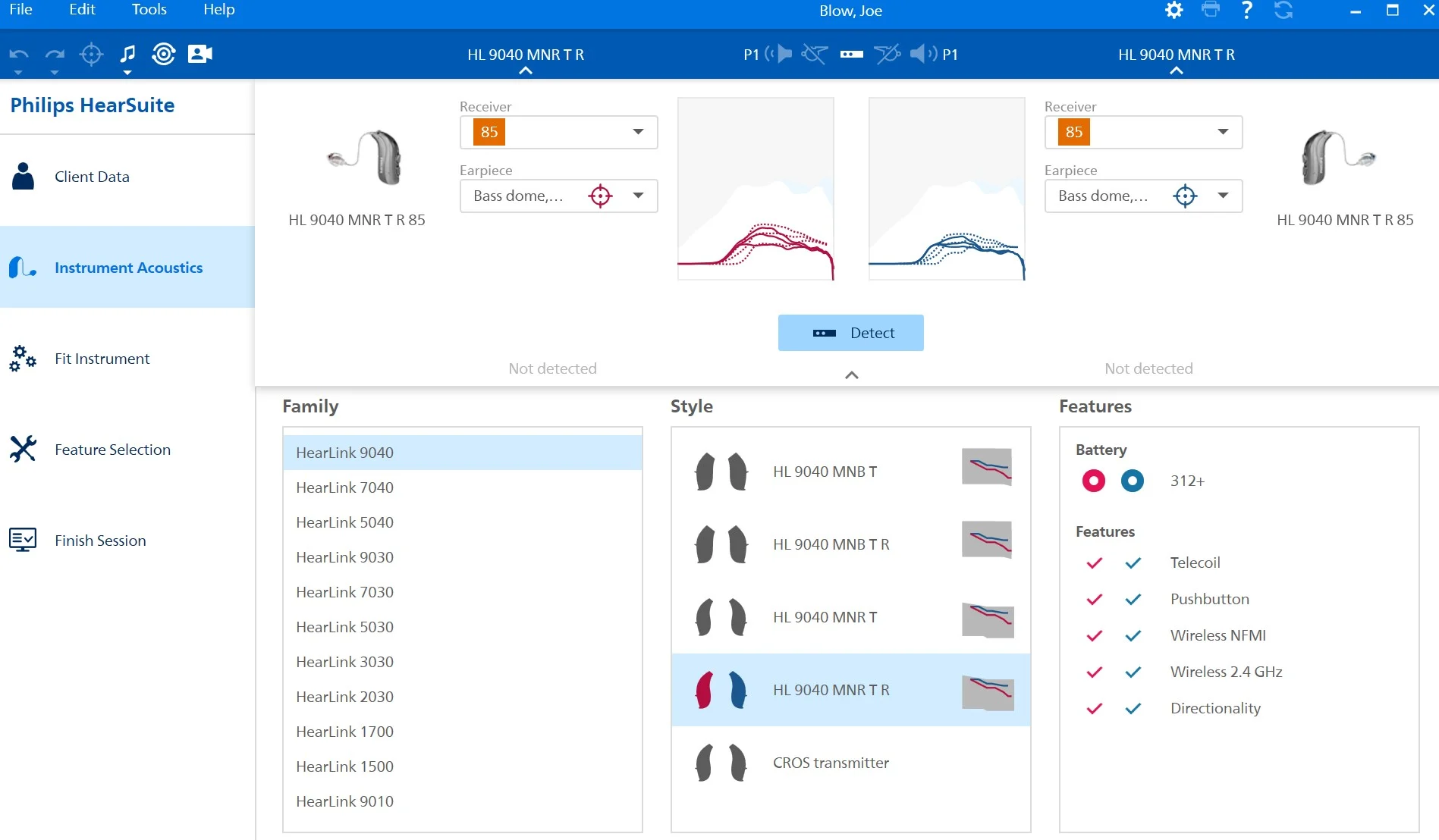Open the File menu
The width and height of the screenshot is (1439, 840).
[x=20, y=10]
